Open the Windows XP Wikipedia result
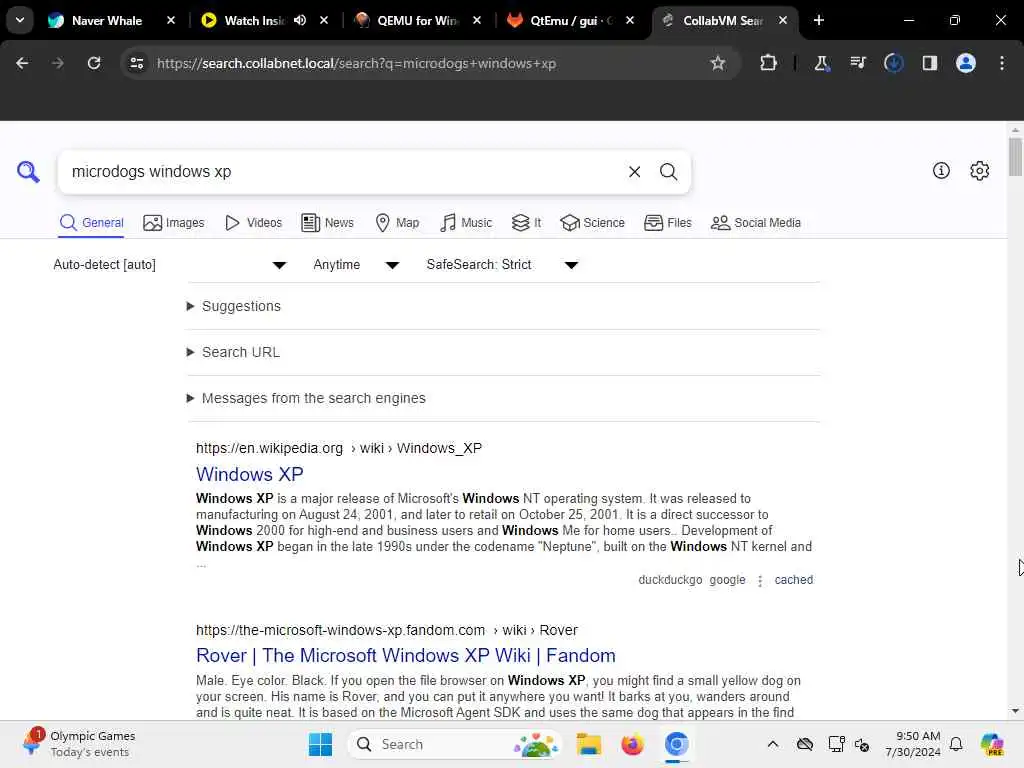 (249, 474)
